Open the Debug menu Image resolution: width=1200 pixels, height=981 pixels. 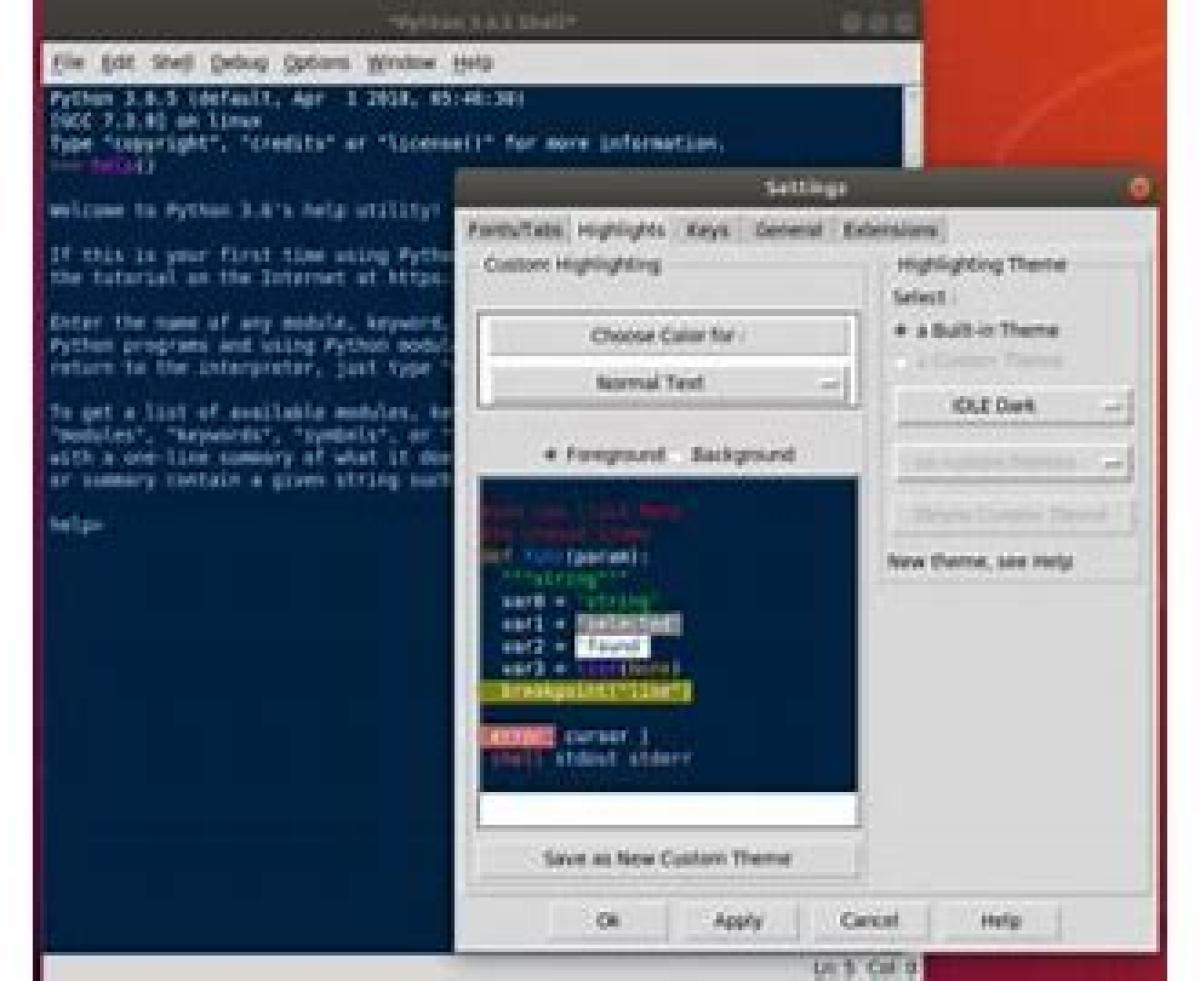(x=238, y=63)
